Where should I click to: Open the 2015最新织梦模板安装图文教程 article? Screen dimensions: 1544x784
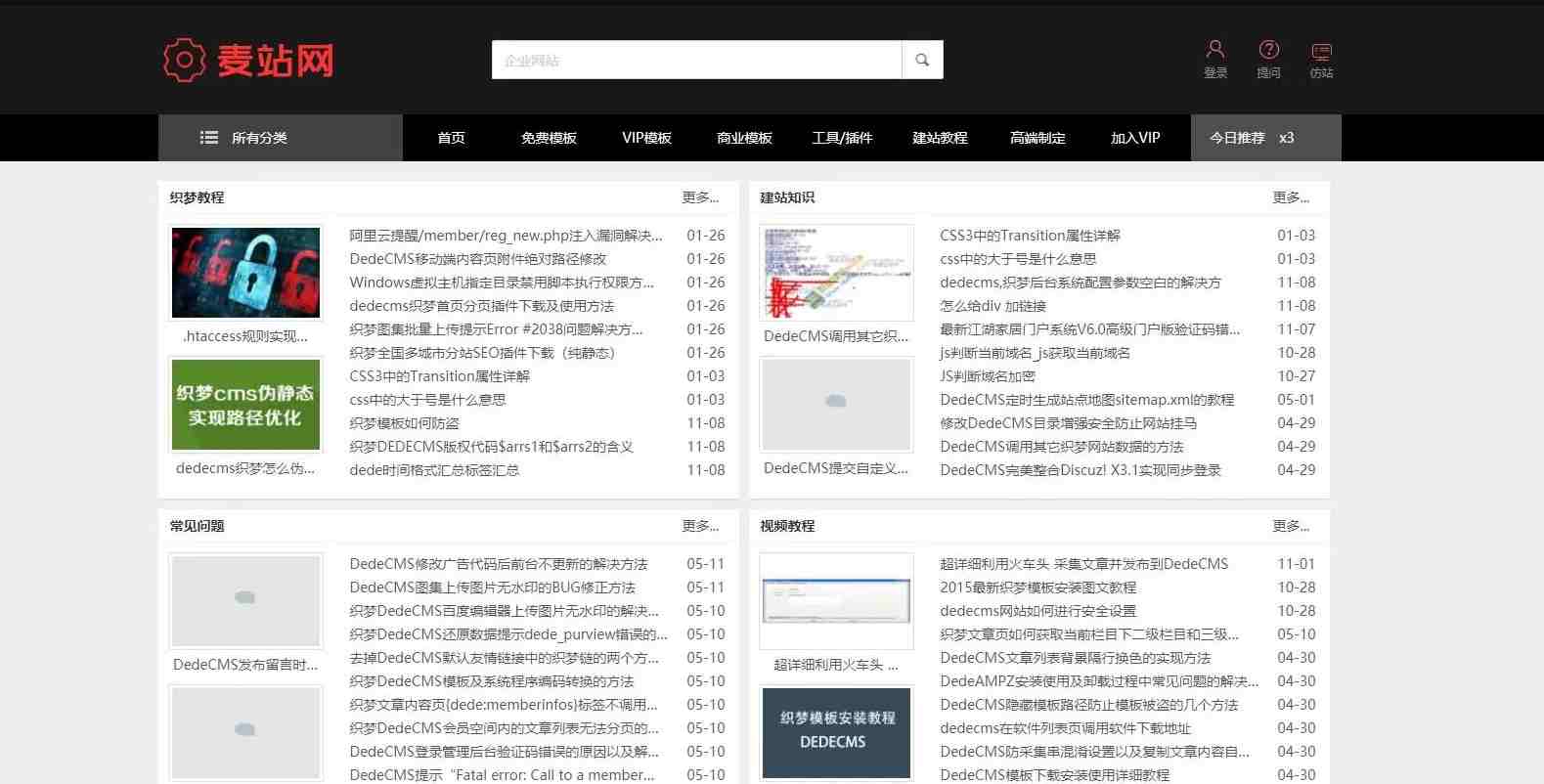1037,588
